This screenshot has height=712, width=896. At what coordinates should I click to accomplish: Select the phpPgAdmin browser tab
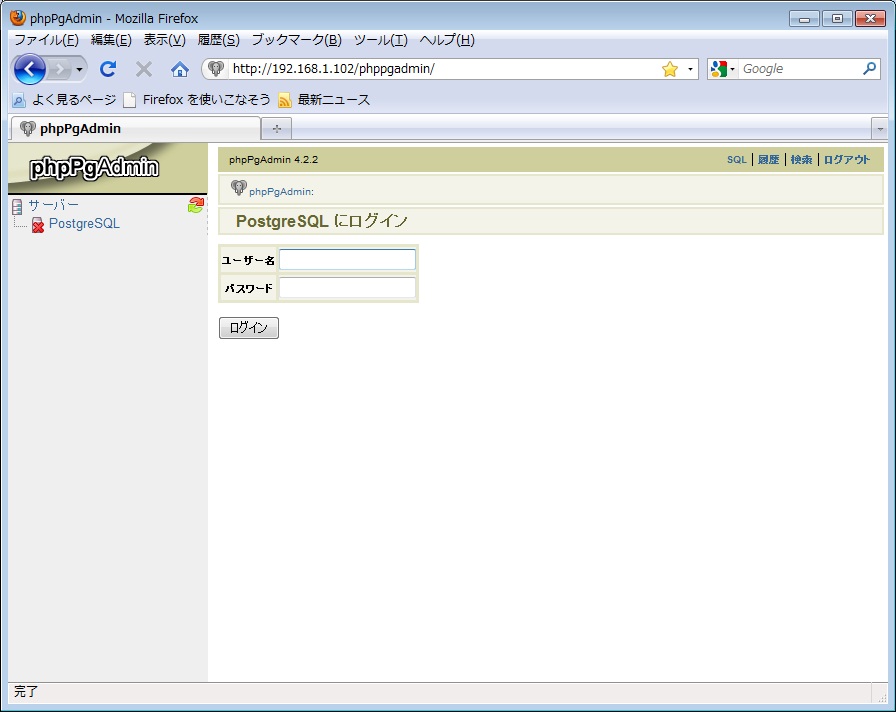pos(135,129)
